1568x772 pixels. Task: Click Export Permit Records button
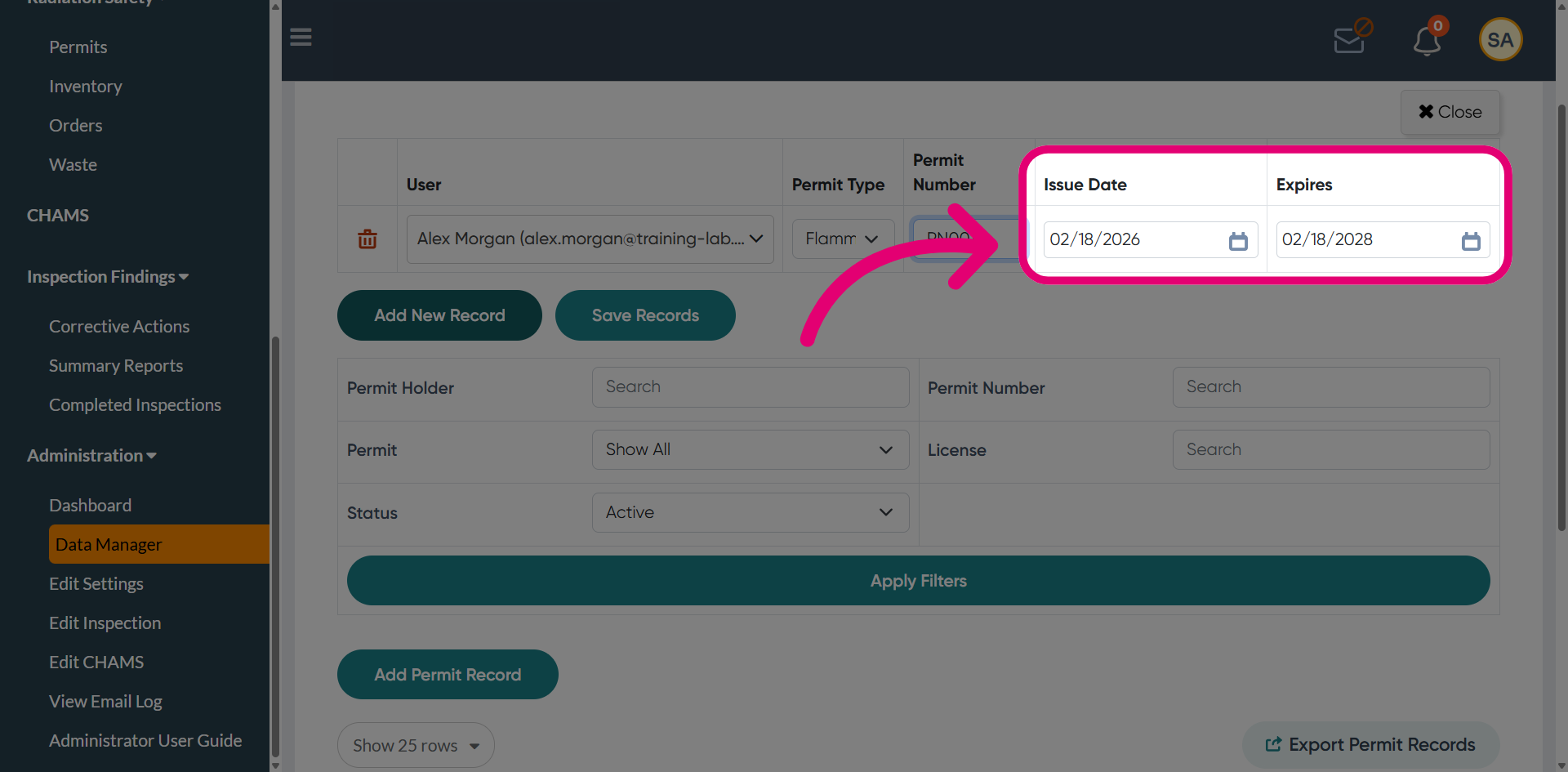1370,745
